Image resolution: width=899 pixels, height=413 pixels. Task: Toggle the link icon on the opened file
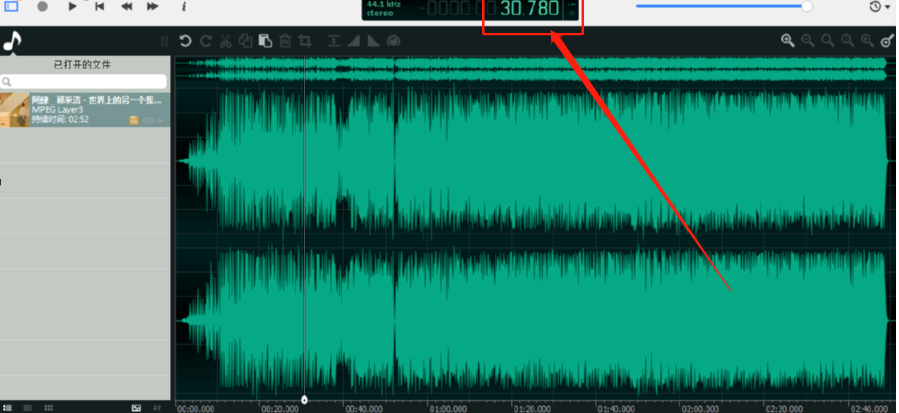(x=148, y=120)
